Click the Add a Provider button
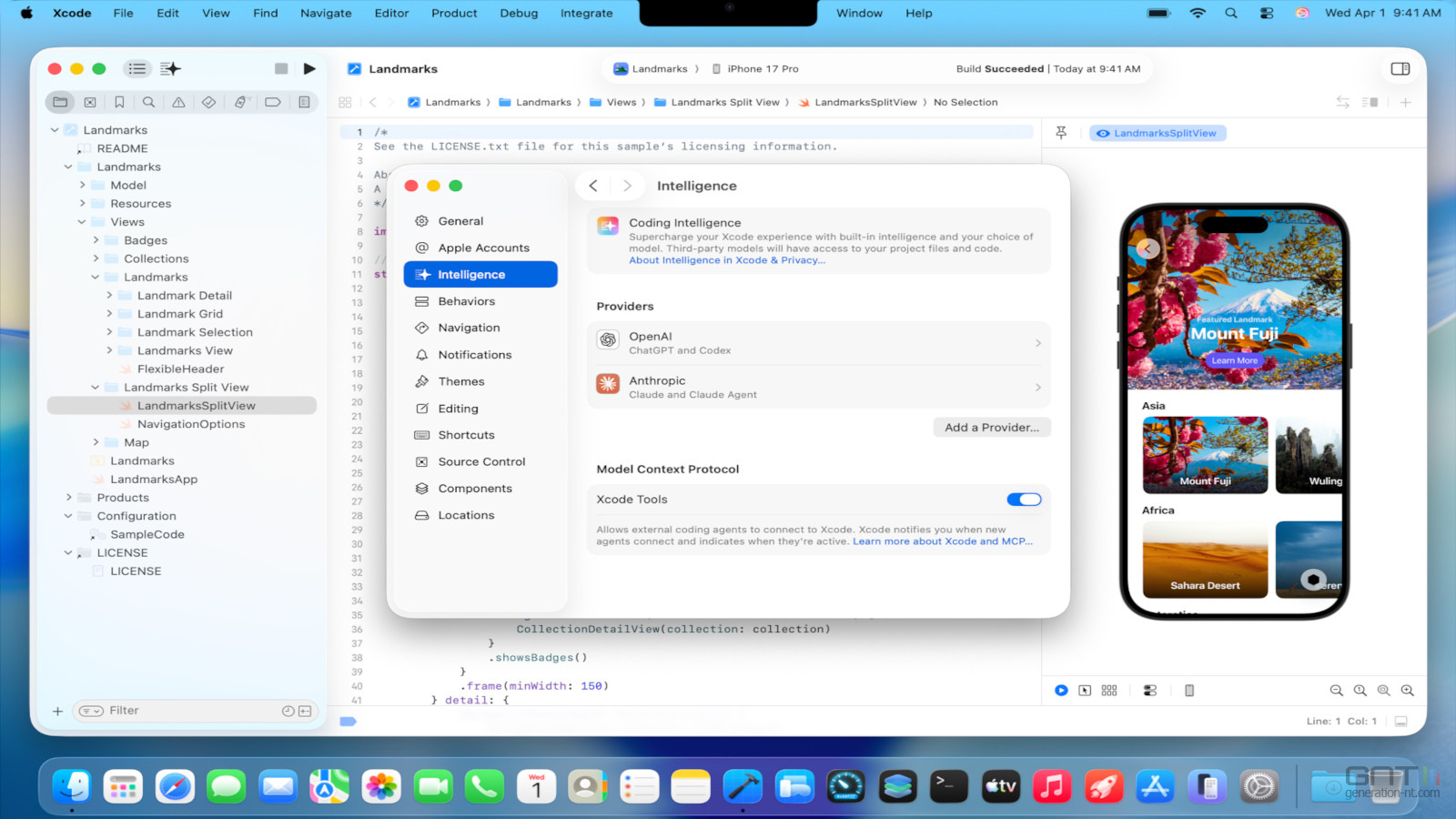This screenshot has height=819, width=1456. click(x=991, y=427)
